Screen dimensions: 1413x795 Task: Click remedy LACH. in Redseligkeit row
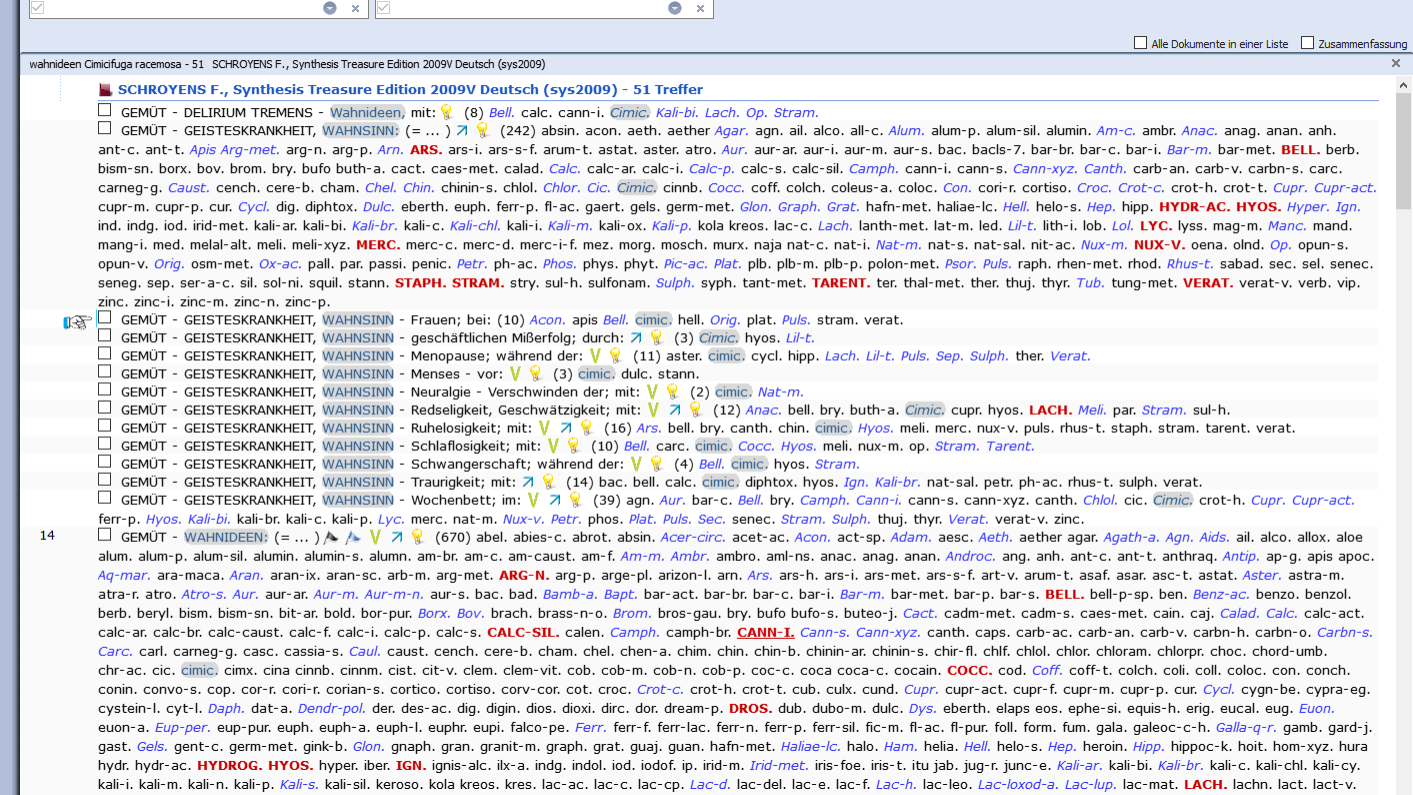point(1050,410)
